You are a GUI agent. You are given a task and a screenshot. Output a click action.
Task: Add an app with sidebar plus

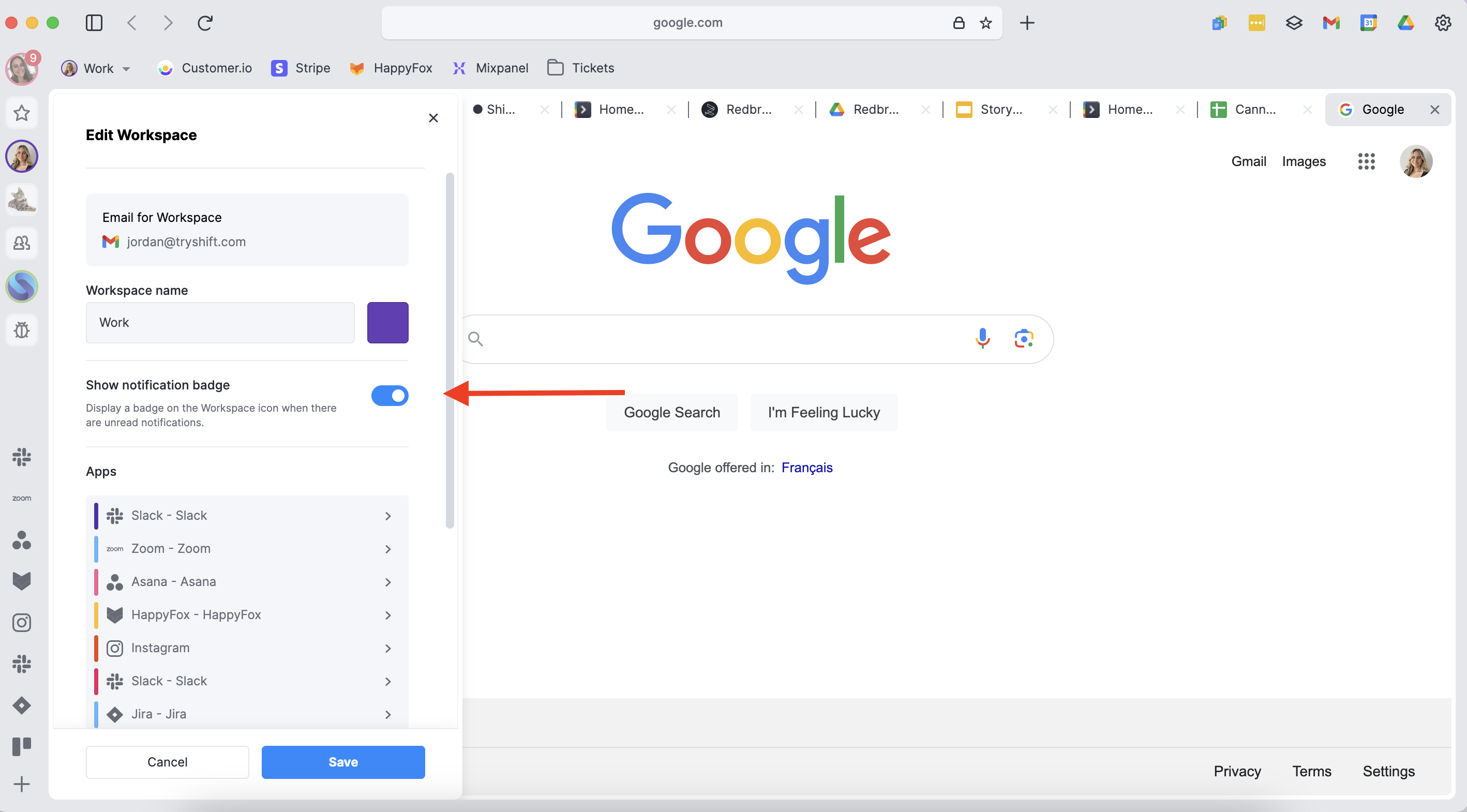coord(22,784)
